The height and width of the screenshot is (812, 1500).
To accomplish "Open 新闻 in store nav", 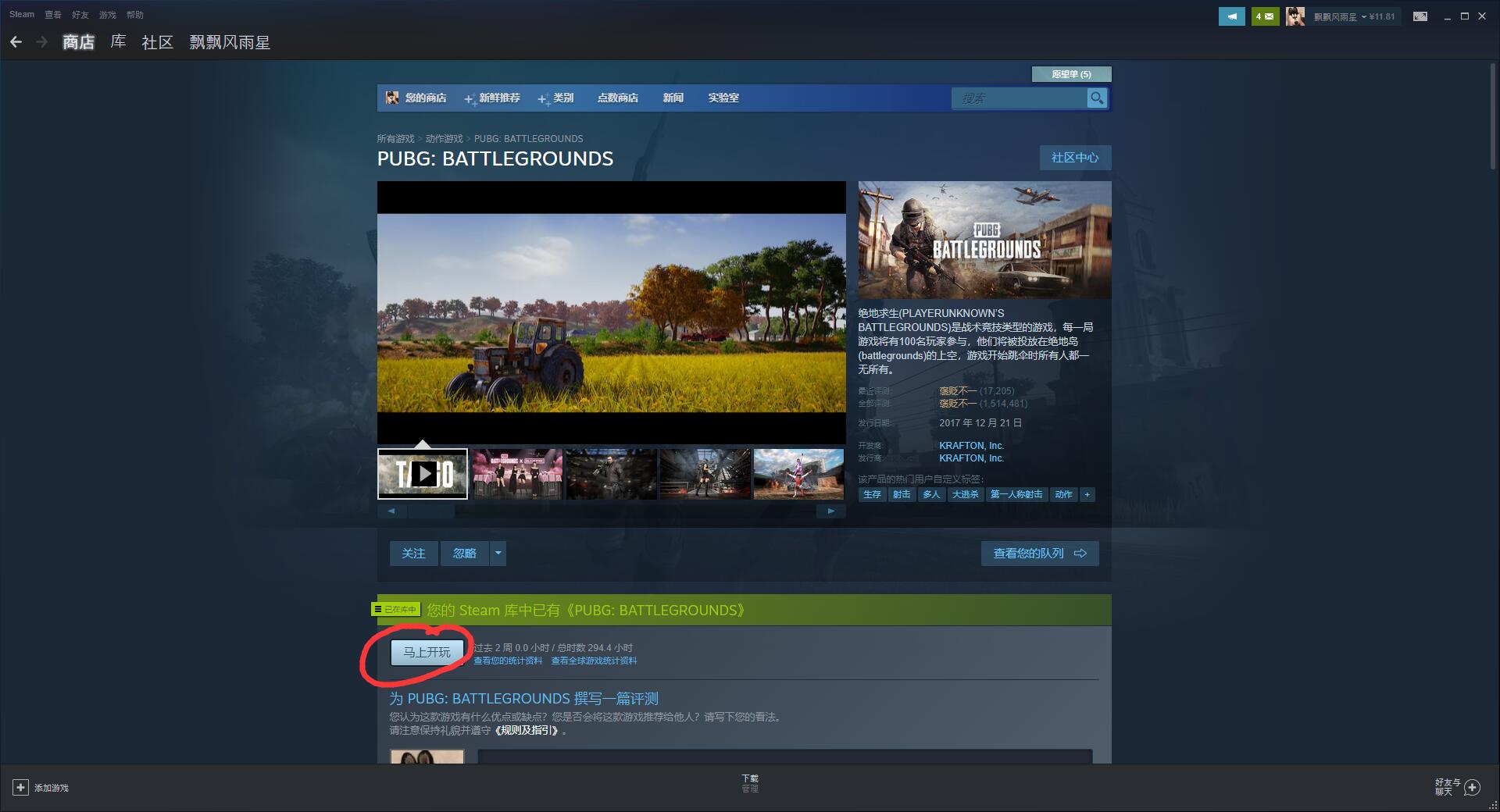I will (673, 98).
